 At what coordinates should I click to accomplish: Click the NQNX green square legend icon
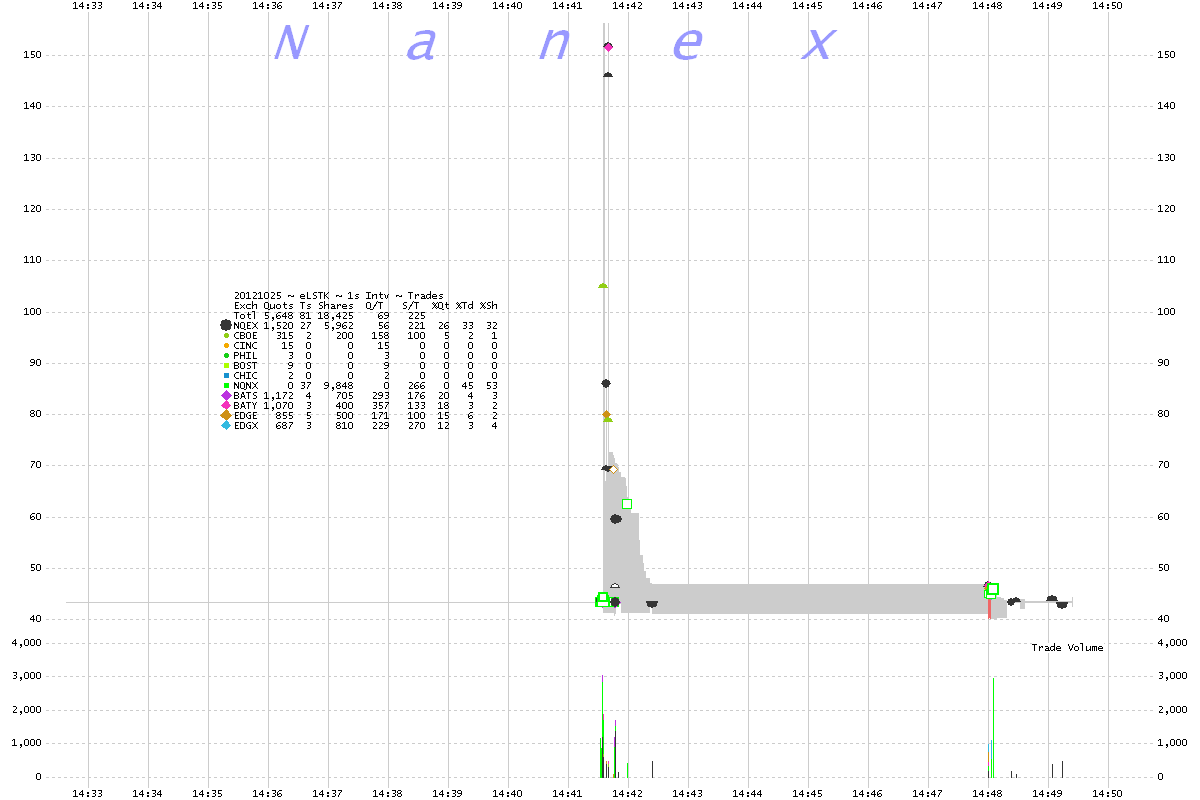[226, 385]
